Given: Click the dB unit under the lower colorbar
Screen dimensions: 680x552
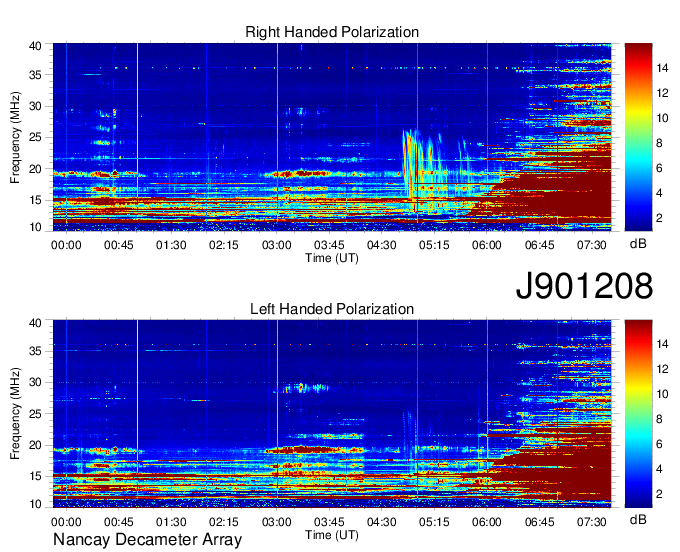Looking at the screenshot, I should [x=638, y=520].
